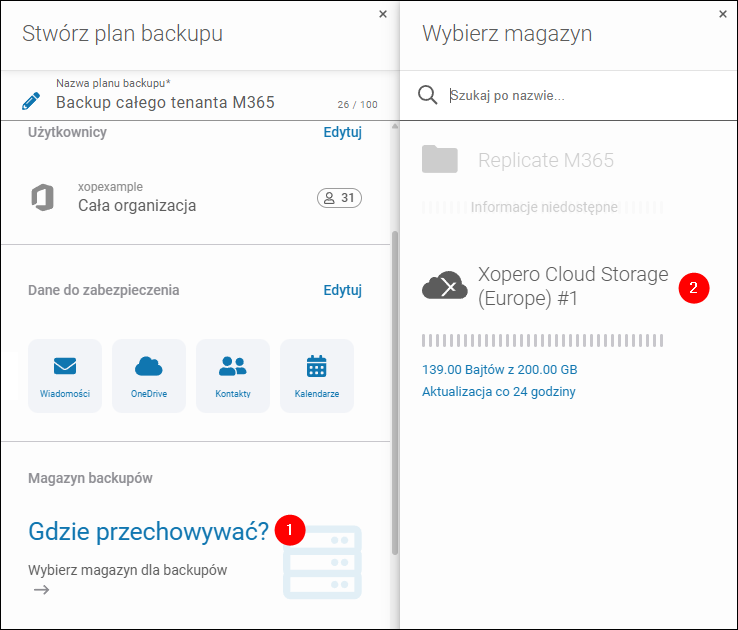Image resolution: width=738 pixels, height=630 pixels.
Task: Click the Office organization icon for xopexample
Action: (x=42, y=198)
